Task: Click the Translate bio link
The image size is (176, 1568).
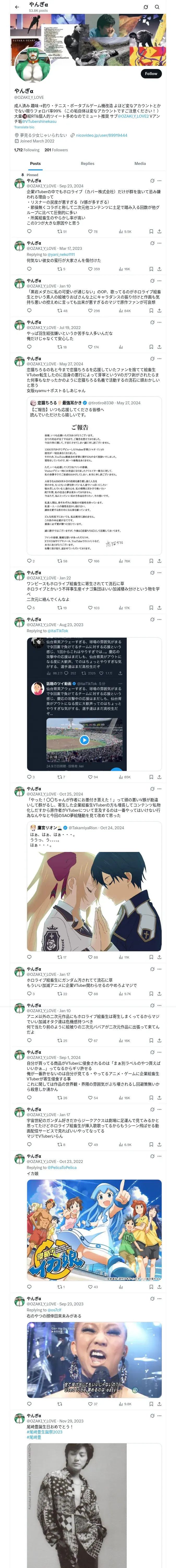Action: [24, 127]
